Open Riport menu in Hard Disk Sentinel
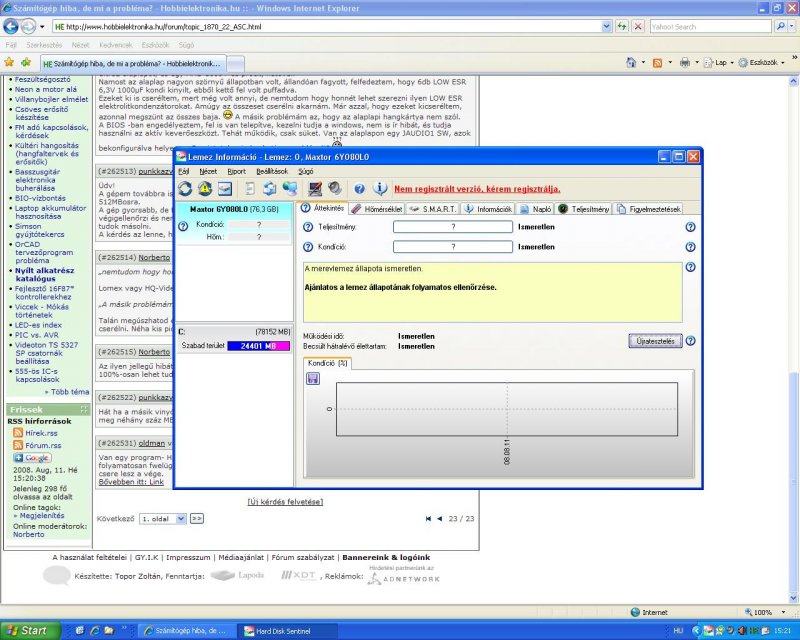The height and width of the screenshot is (640, 800). click(x=236, y=171)
